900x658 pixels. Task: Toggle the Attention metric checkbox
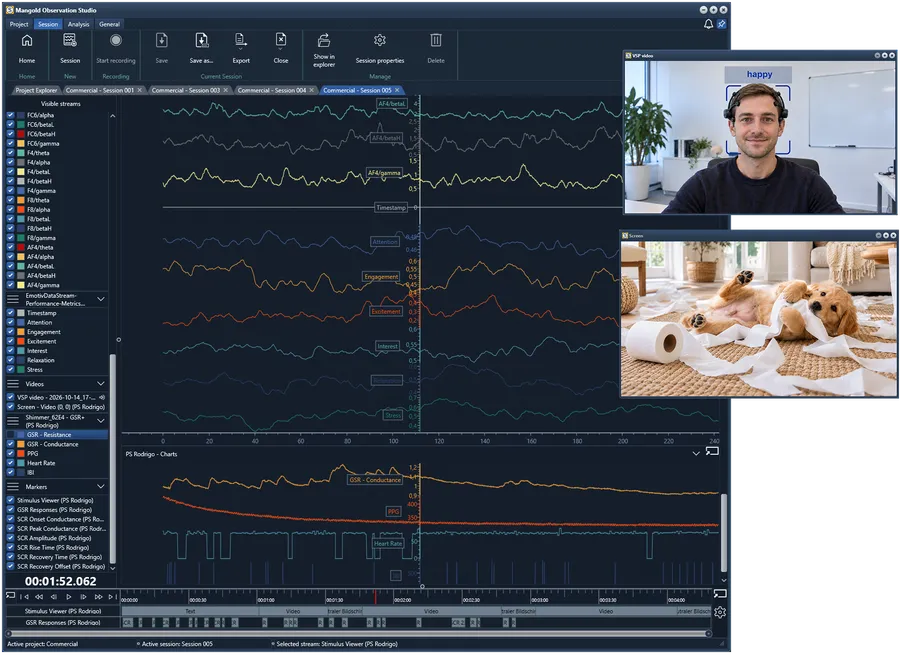coord(10,323)
